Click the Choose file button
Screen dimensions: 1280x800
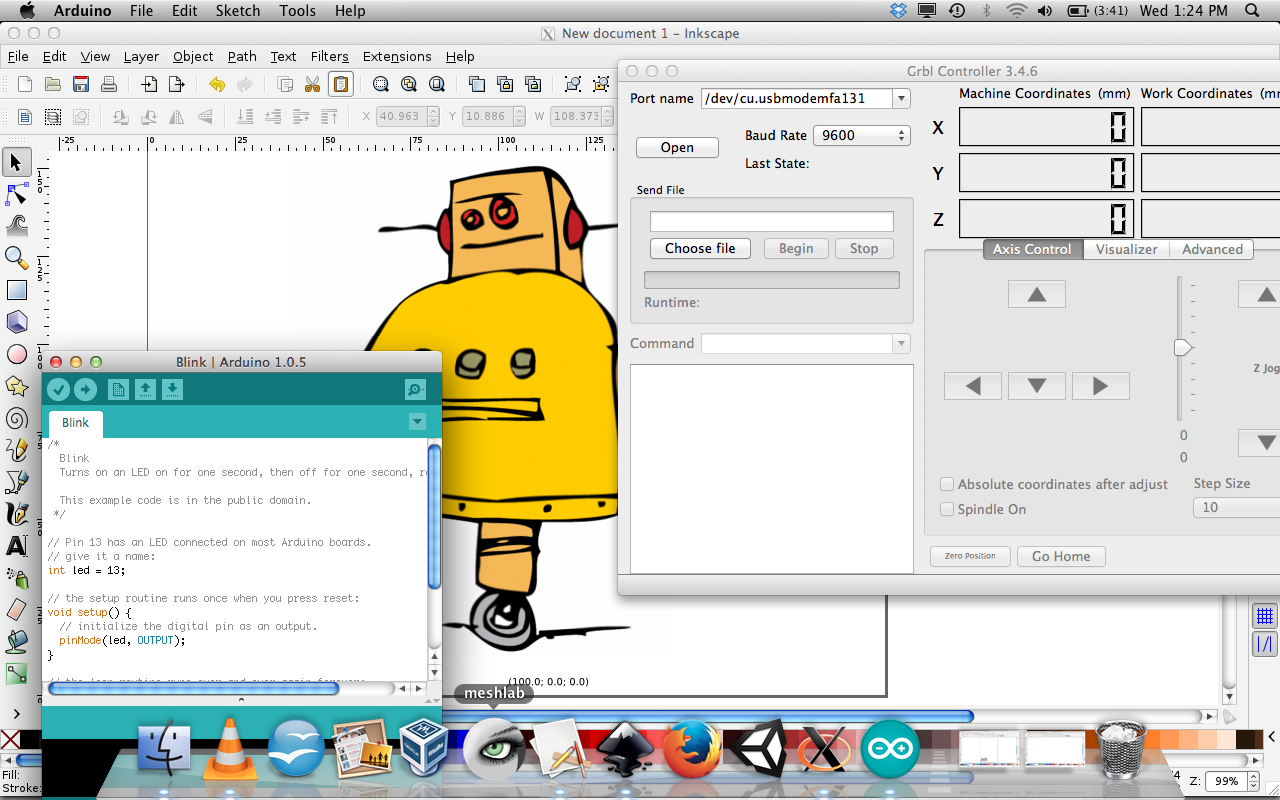pos(700,248)
